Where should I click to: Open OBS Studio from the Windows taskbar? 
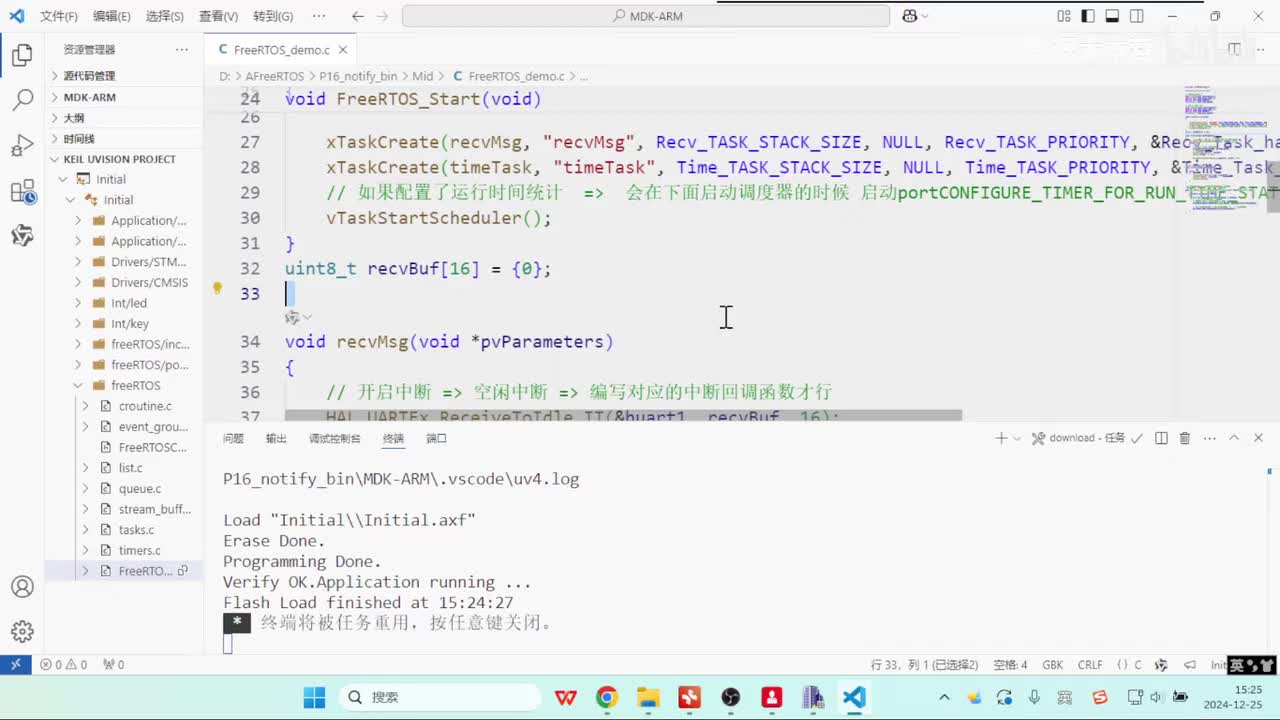pyautogui.click(x=730, y=697)
